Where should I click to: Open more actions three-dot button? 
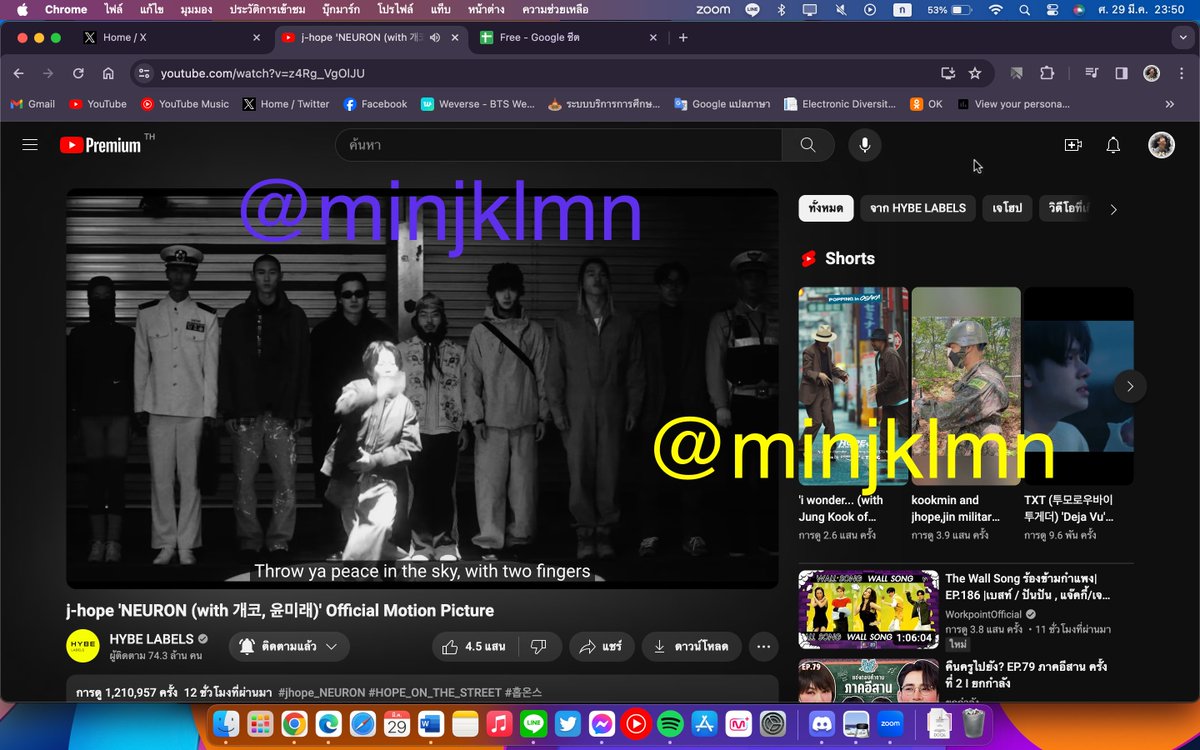tap(763, 647)
